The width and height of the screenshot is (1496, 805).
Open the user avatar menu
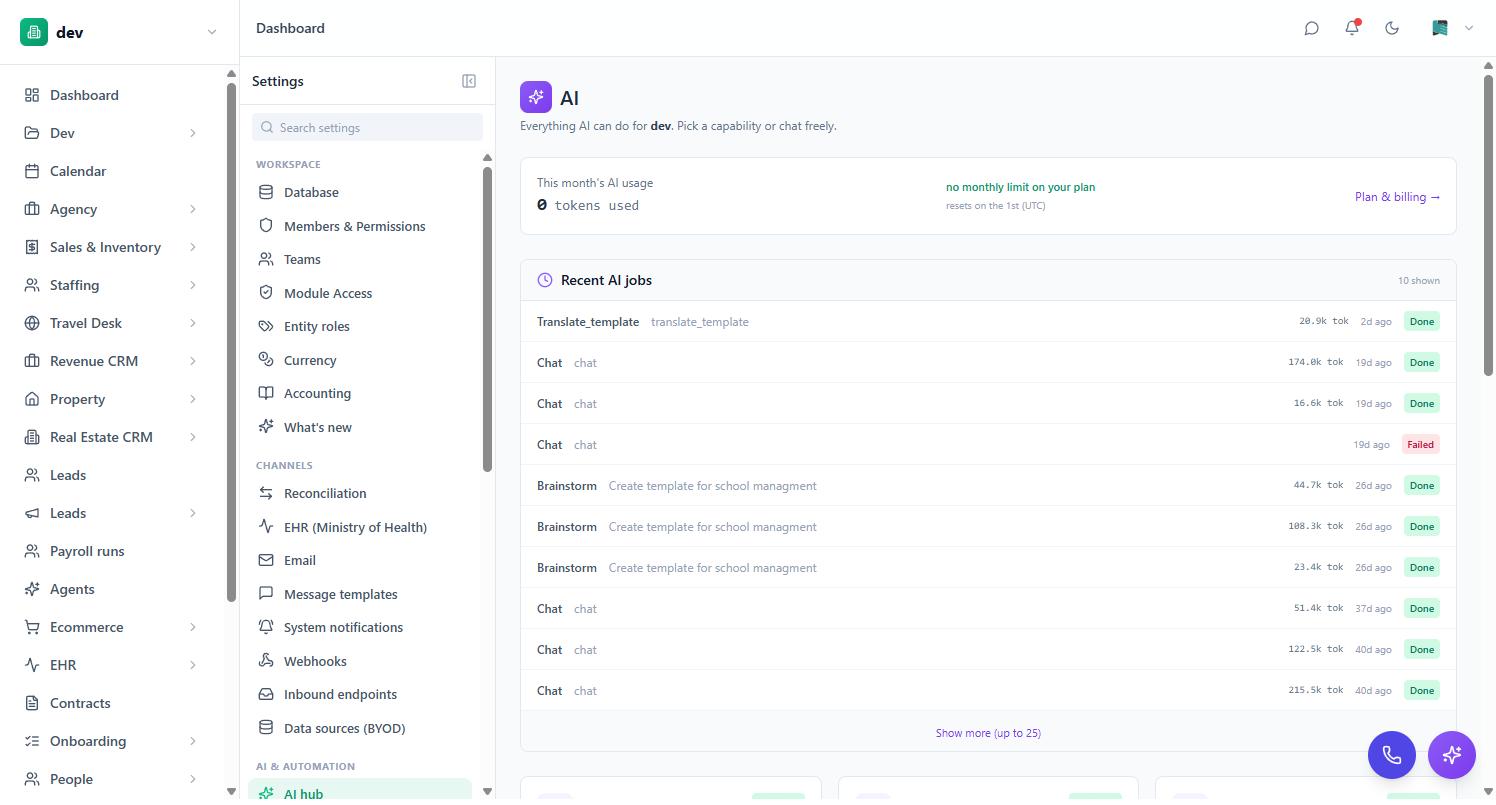pos(1453,28)
